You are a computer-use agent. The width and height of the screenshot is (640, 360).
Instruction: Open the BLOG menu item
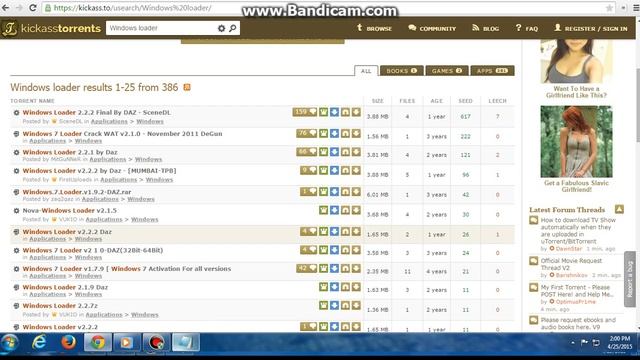(485, 28)
